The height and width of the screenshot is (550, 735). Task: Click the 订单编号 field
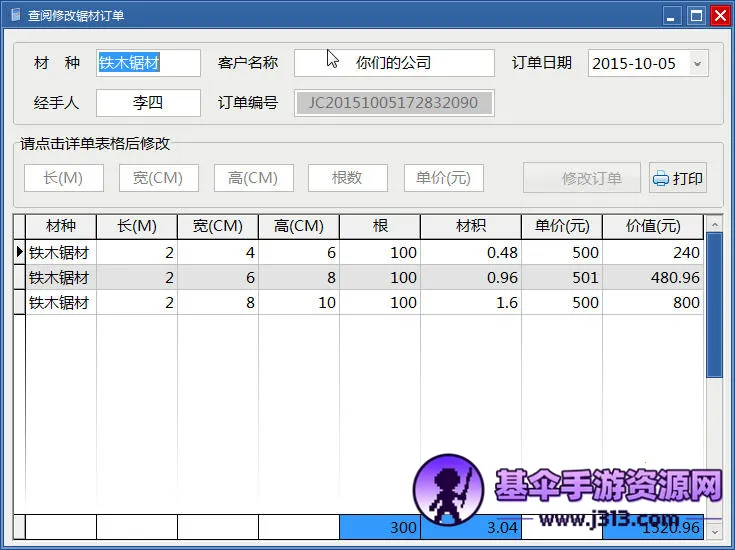point(394,102)
